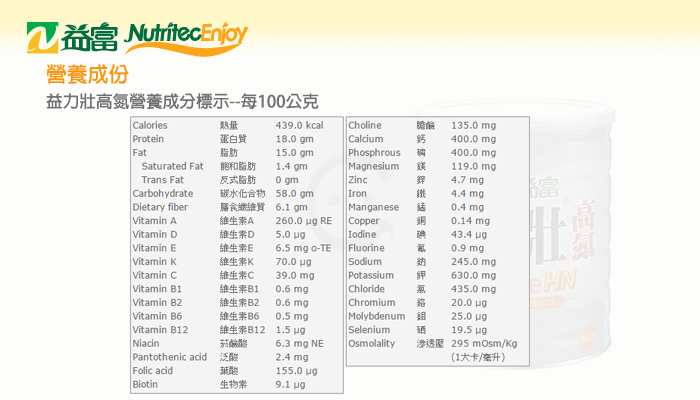Viewport: 700px width, 400px height.
Task: Select the 6.5 mg α-TE value
Action: pos(303,248)
